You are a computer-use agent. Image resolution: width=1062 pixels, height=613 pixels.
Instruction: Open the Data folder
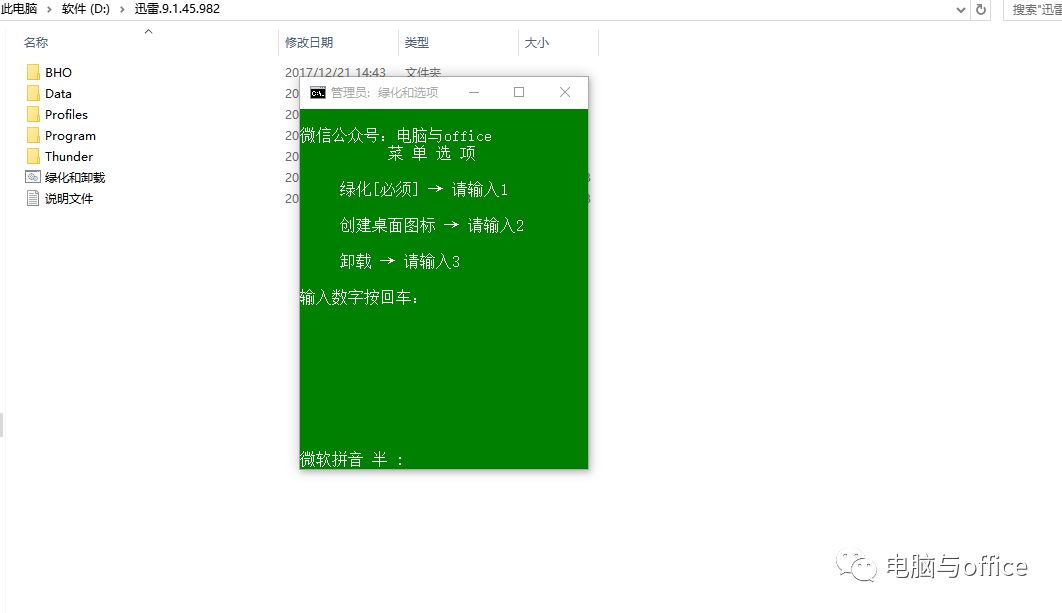(x=59, y=93)
